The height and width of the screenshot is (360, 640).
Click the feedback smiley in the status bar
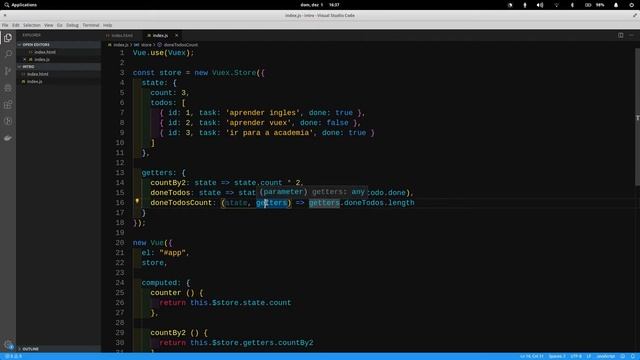click(x=623, y=356)
